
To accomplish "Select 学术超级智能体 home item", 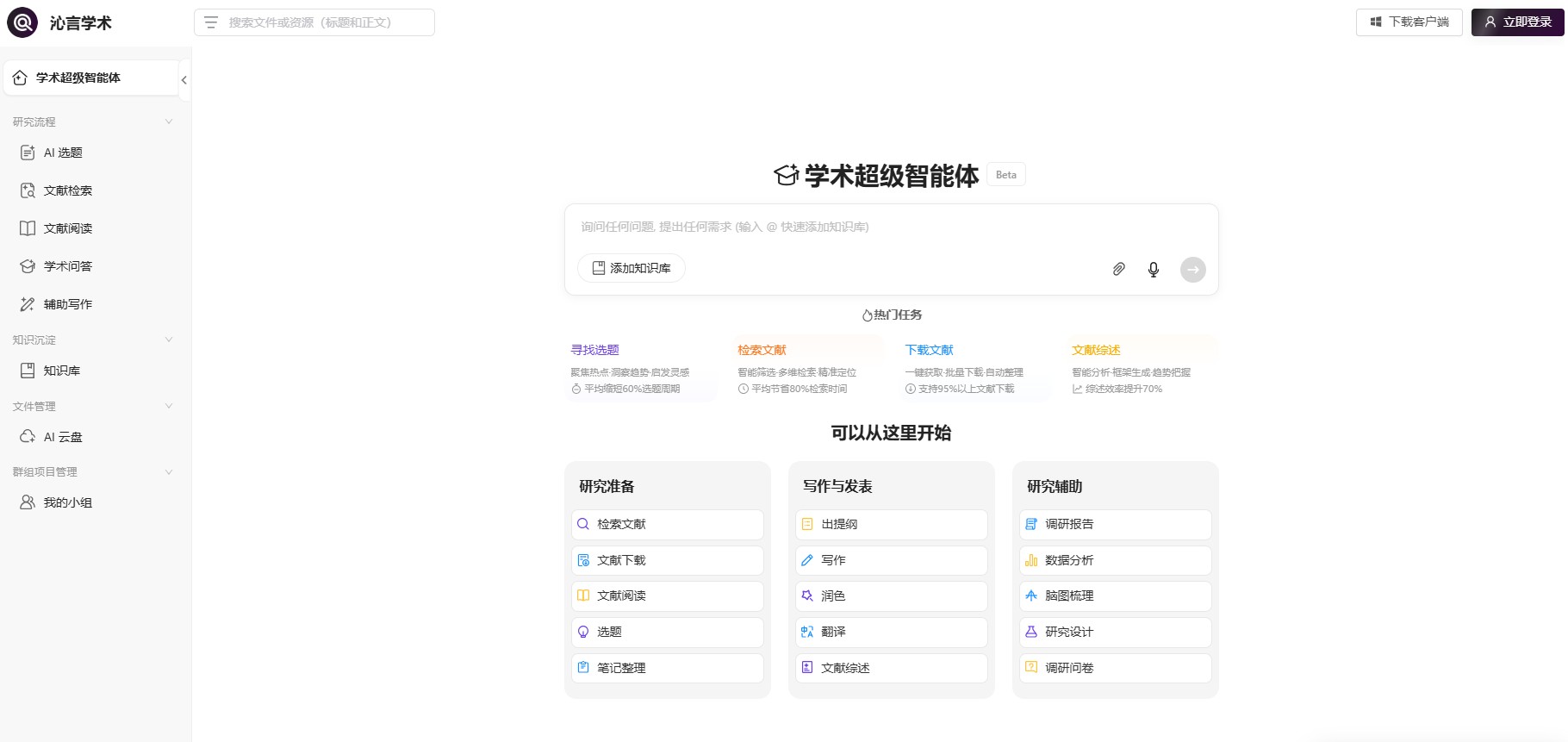I will pyautogui.click(x=90, y=78).
